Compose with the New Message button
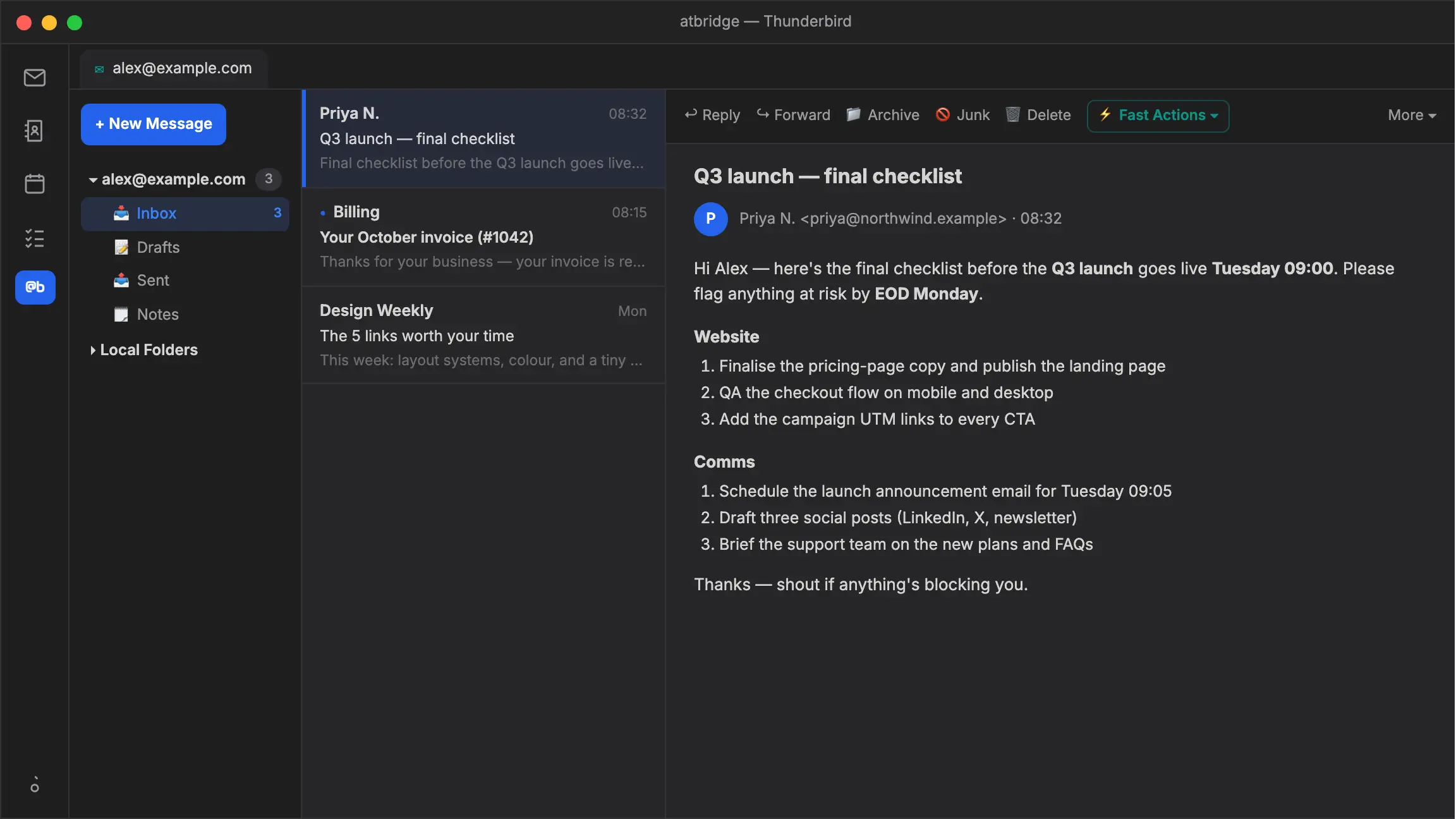Viewport: 1456px width, 819px height. [154, 124]
